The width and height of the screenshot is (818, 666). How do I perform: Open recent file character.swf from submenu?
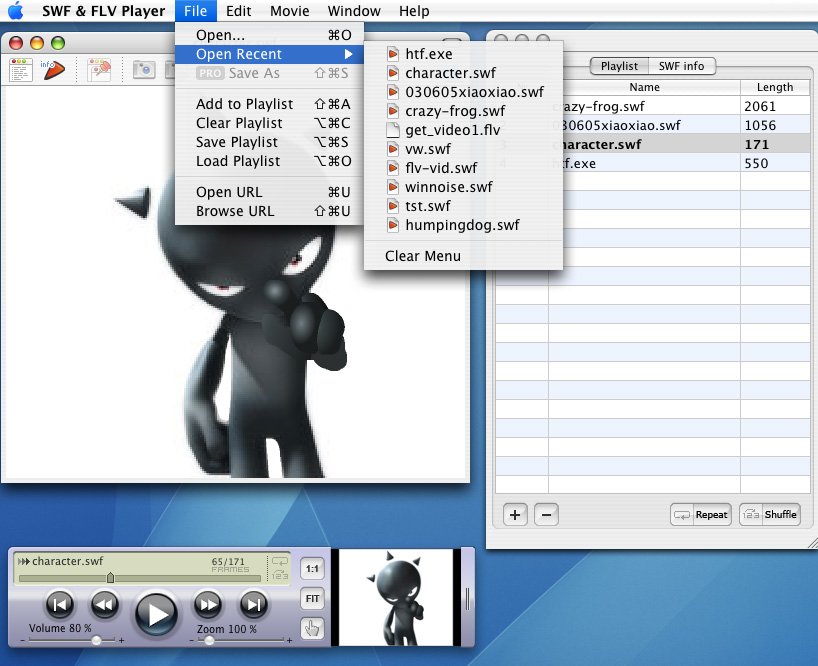[463, 73]
